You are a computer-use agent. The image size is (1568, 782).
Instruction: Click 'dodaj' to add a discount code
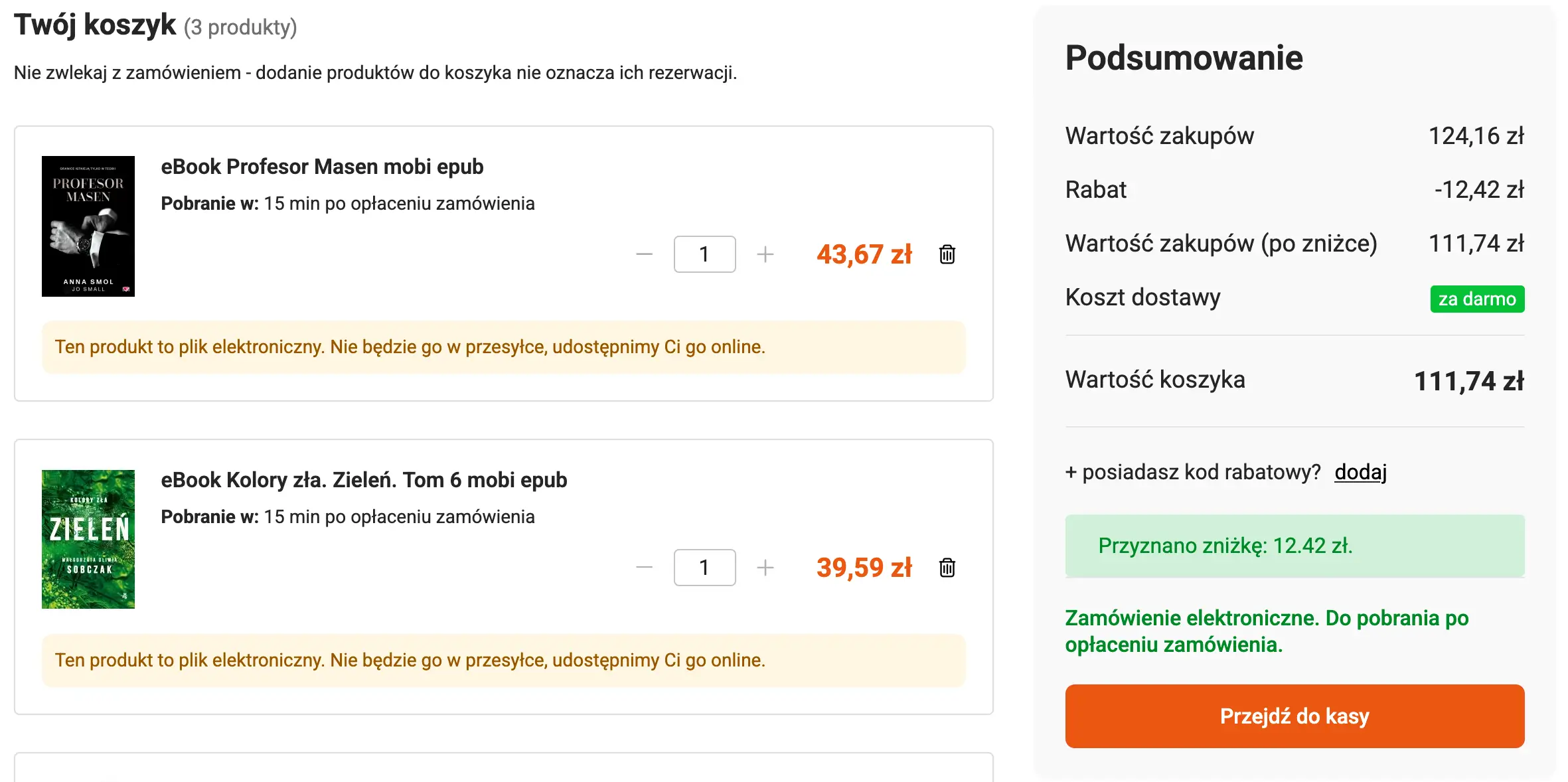[1361, 473]
